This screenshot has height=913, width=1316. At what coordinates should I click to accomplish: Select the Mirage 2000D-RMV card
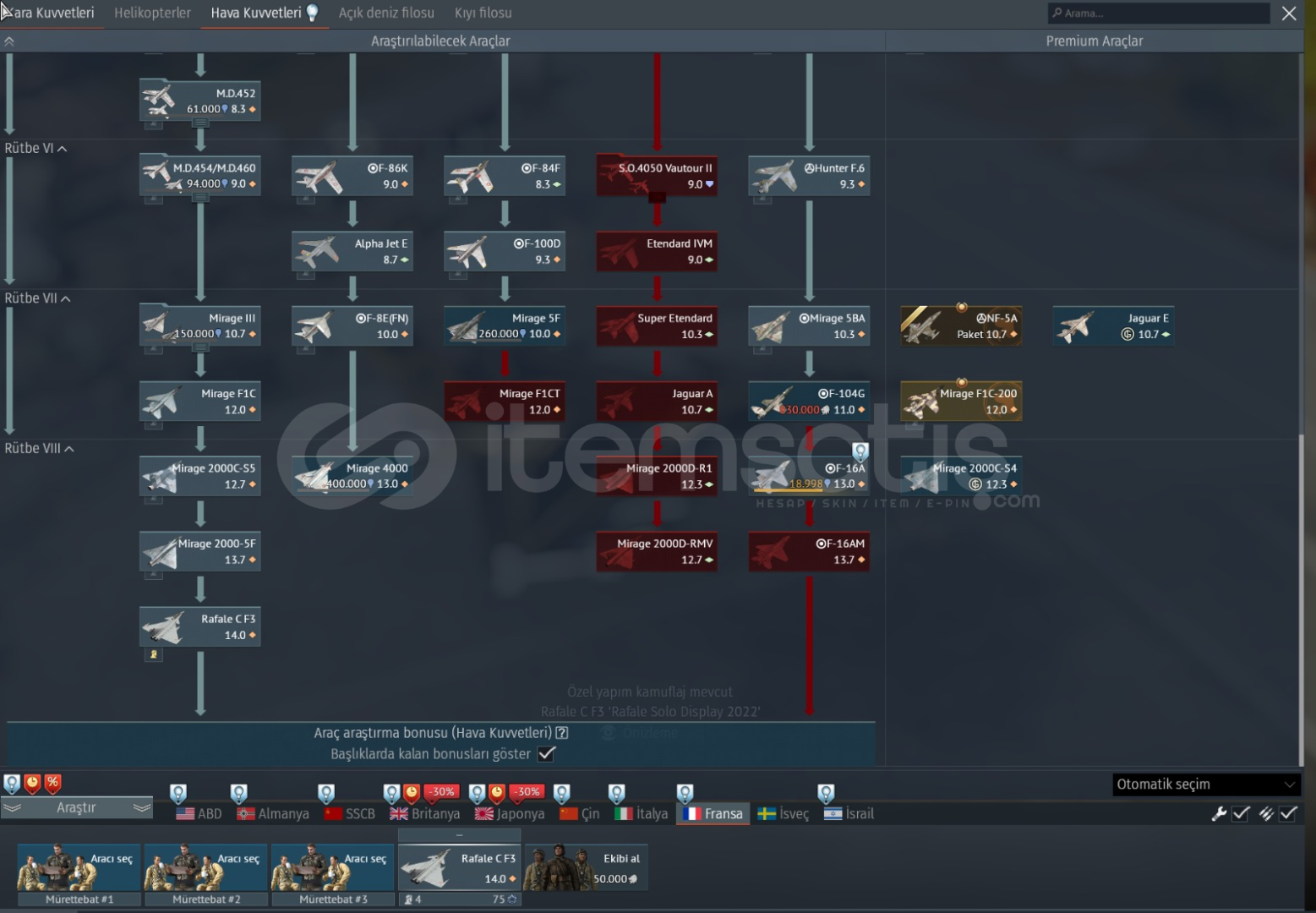click(657, 552)
